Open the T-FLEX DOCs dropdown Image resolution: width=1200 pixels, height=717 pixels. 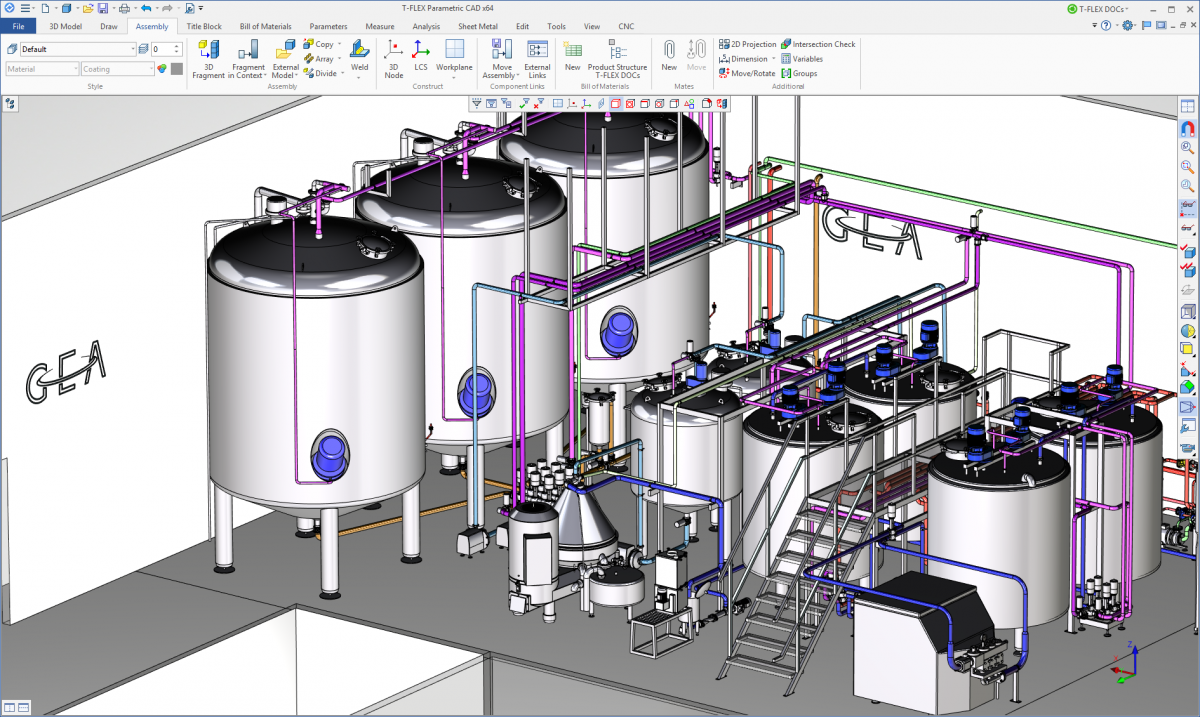coord(1097,8)
